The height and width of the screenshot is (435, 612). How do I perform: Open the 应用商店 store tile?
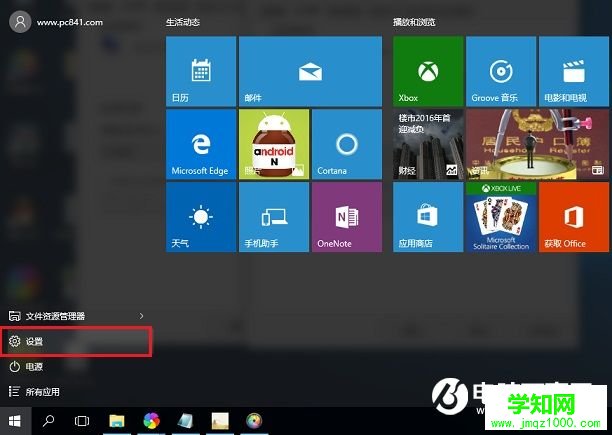click(428, 217)
